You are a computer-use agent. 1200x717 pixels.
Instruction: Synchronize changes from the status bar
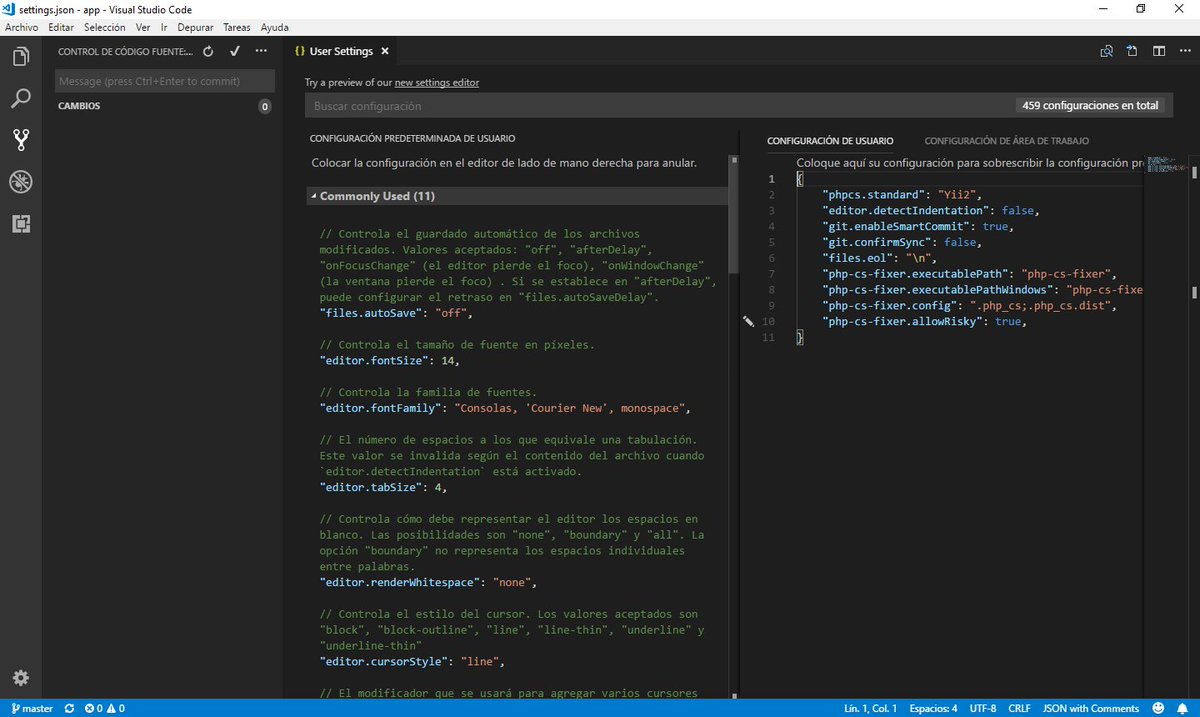pos(69,708)
